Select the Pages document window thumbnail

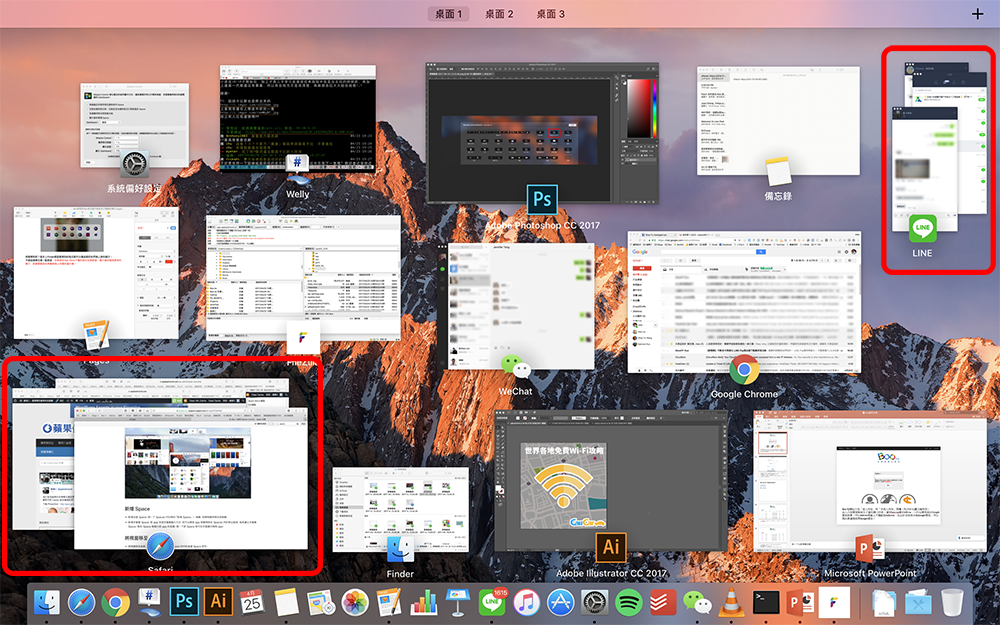(x=96, y=273)
